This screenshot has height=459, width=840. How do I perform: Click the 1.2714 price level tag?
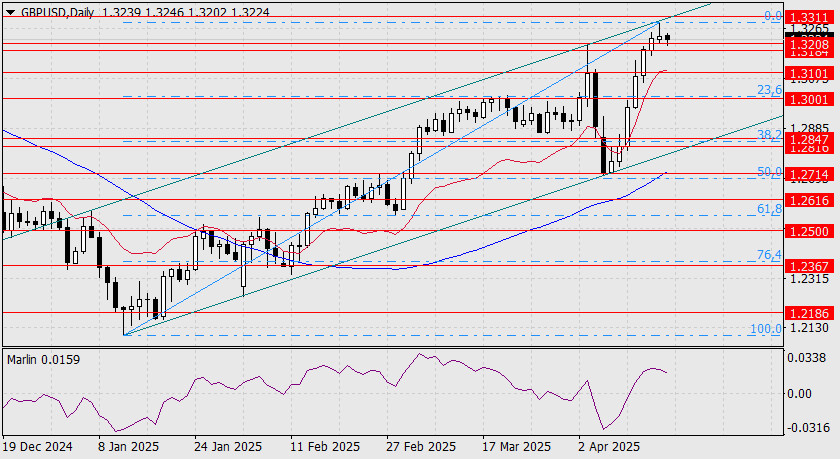(x=809, y=174)
